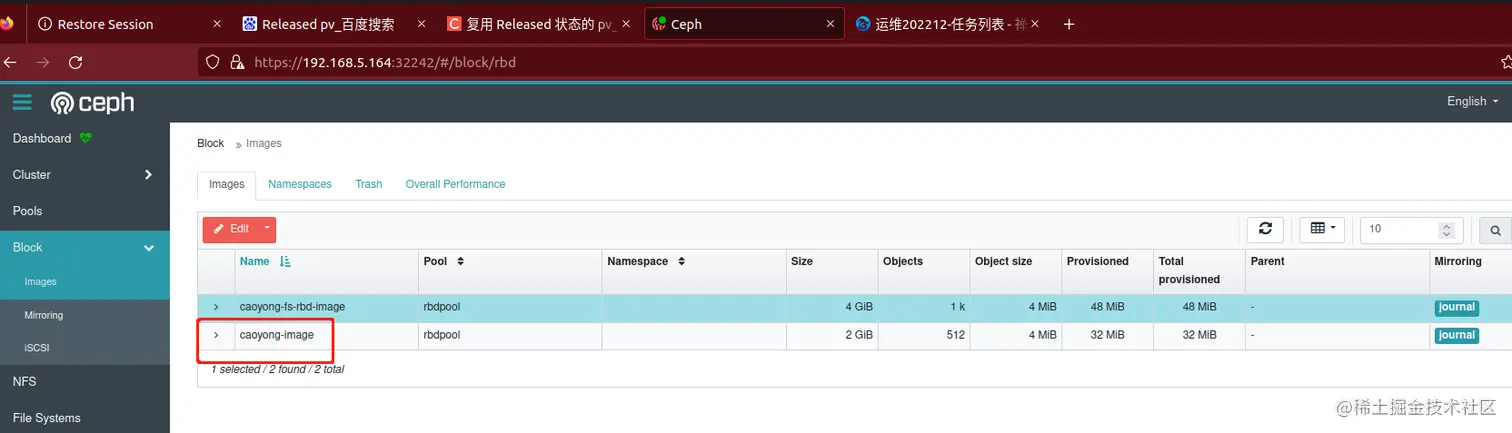The image size is (1512, 433).
Task: Close the Released pv_百度搜索 tab
Action: [421, 24]
